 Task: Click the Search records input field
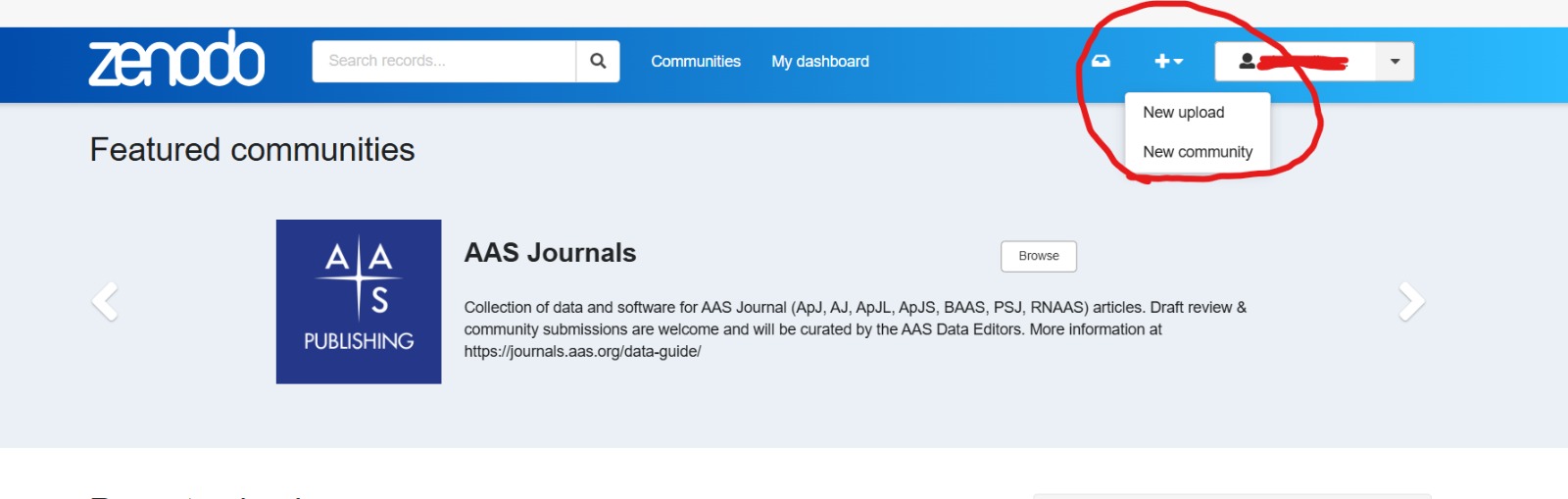pyautogui.click(x=443, y=61)
